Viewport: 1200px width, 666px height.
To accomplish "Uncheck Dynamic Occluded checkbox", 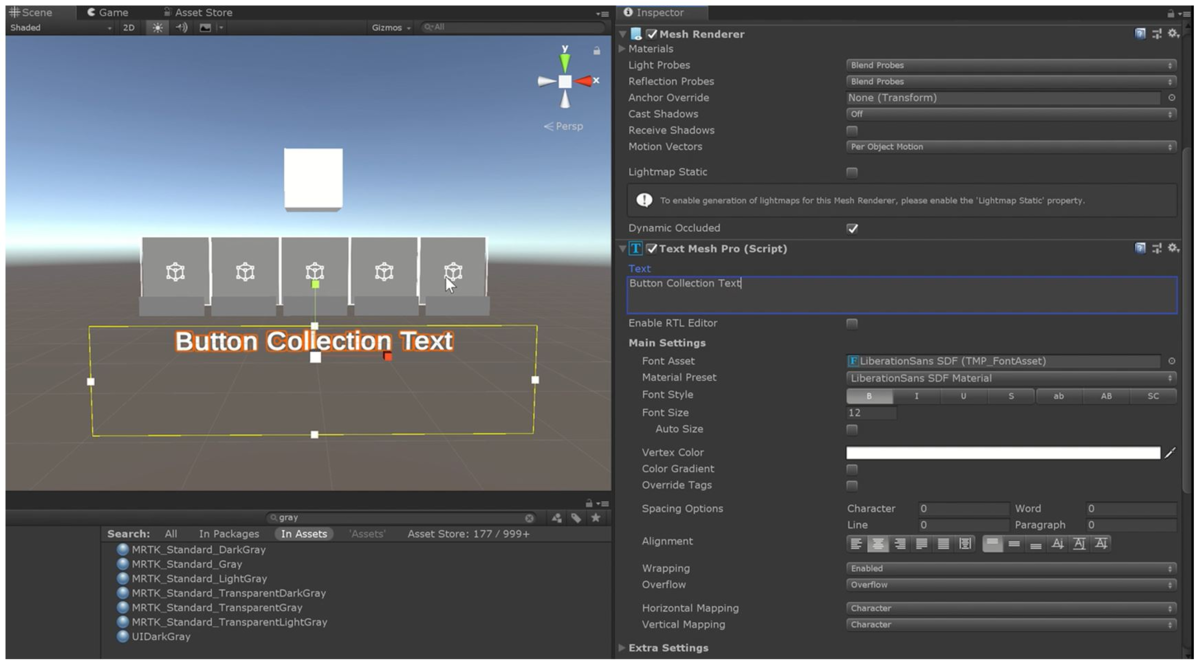I will tap(852, 228).
